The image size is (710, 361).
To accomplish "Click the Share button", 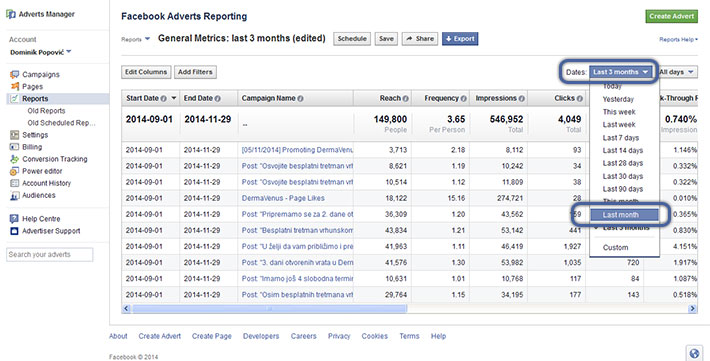I will [x=420, y=39].
